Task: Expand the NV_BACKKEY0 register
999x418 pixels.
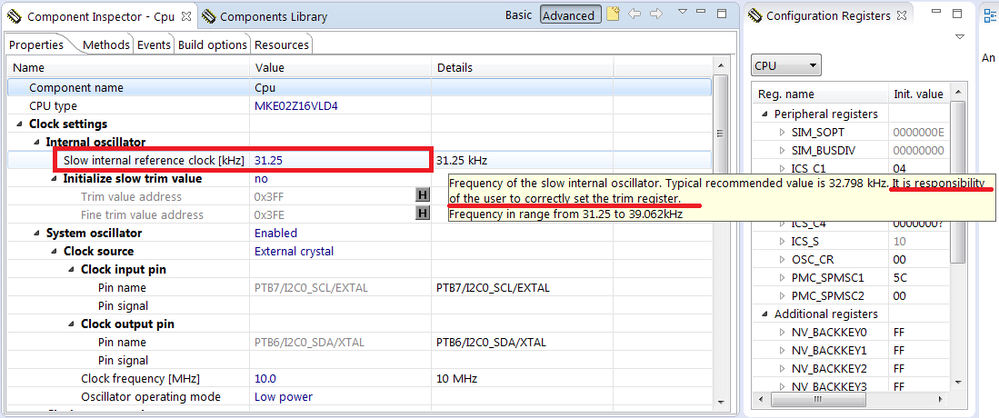Action: tap(782, 333)
